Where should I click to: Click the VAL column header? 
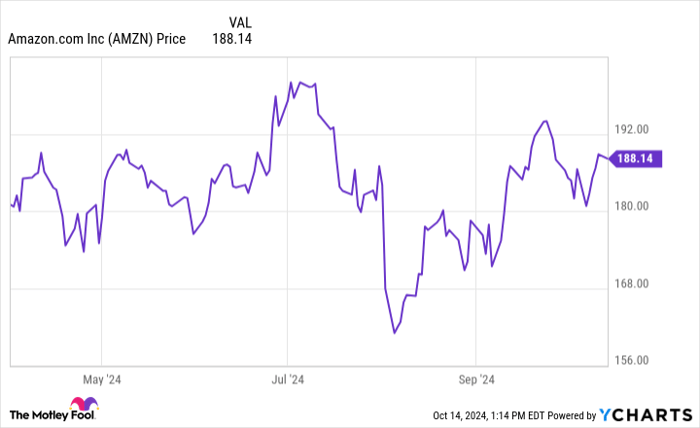pyautogui.click(x=240, y=22)
